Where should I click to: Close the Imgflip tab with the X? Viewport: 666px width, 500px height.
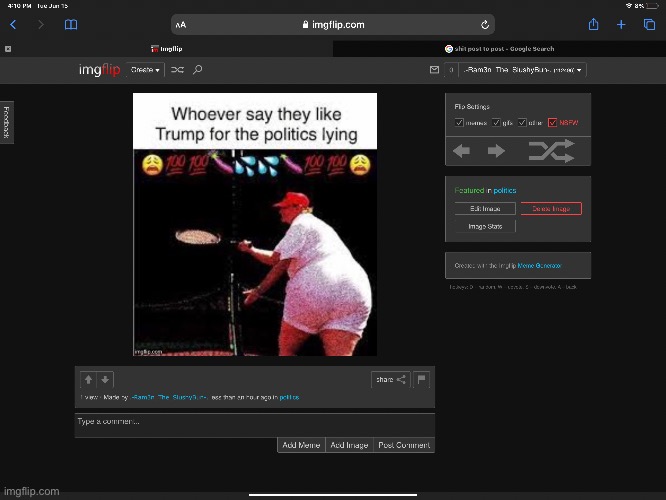point(8,49)
